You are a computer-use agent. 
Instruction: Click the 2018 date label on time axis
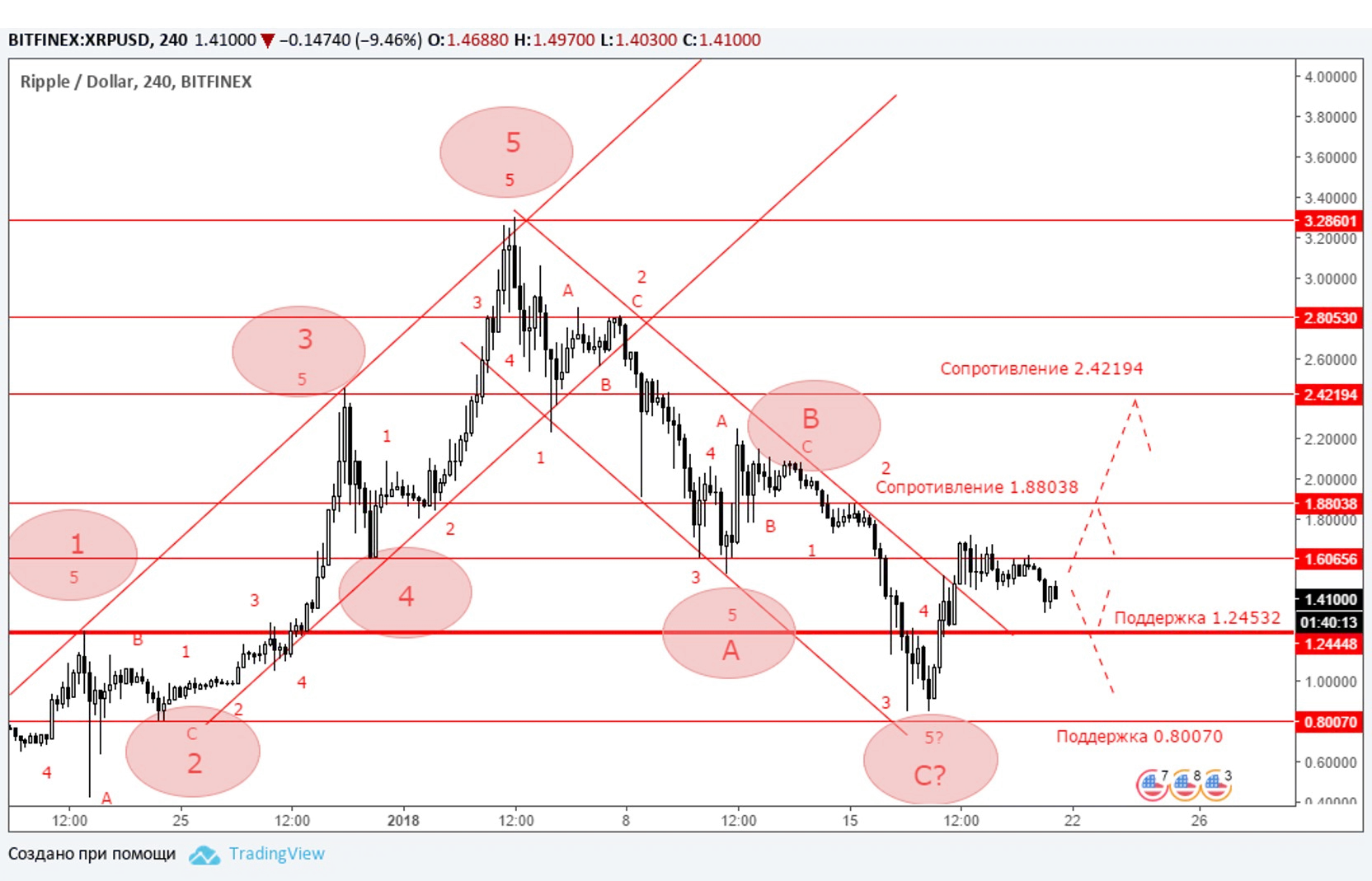point(403,820)
